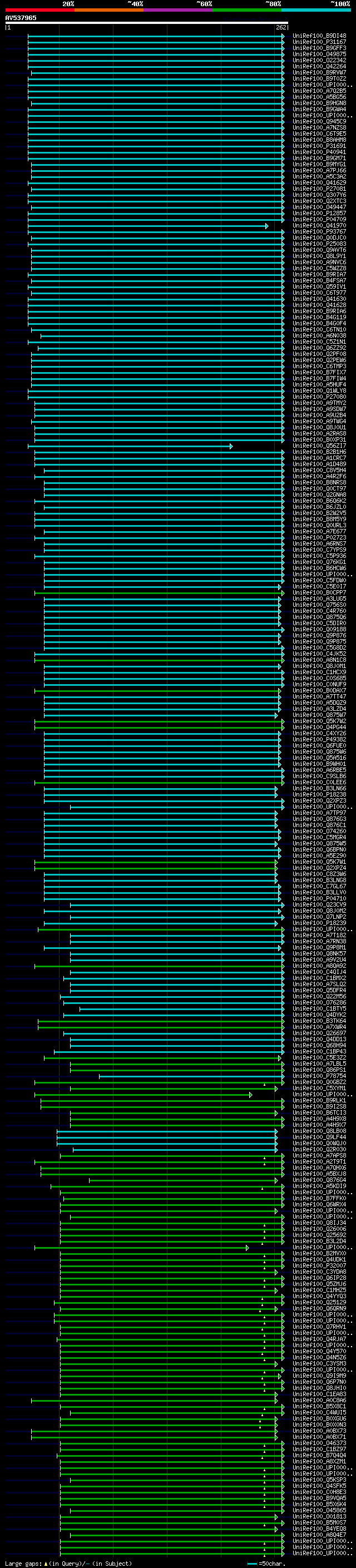Click the UniRef100_Q9P876 label
This screenshot has width=356, height=1568.
tap(319, 635)
